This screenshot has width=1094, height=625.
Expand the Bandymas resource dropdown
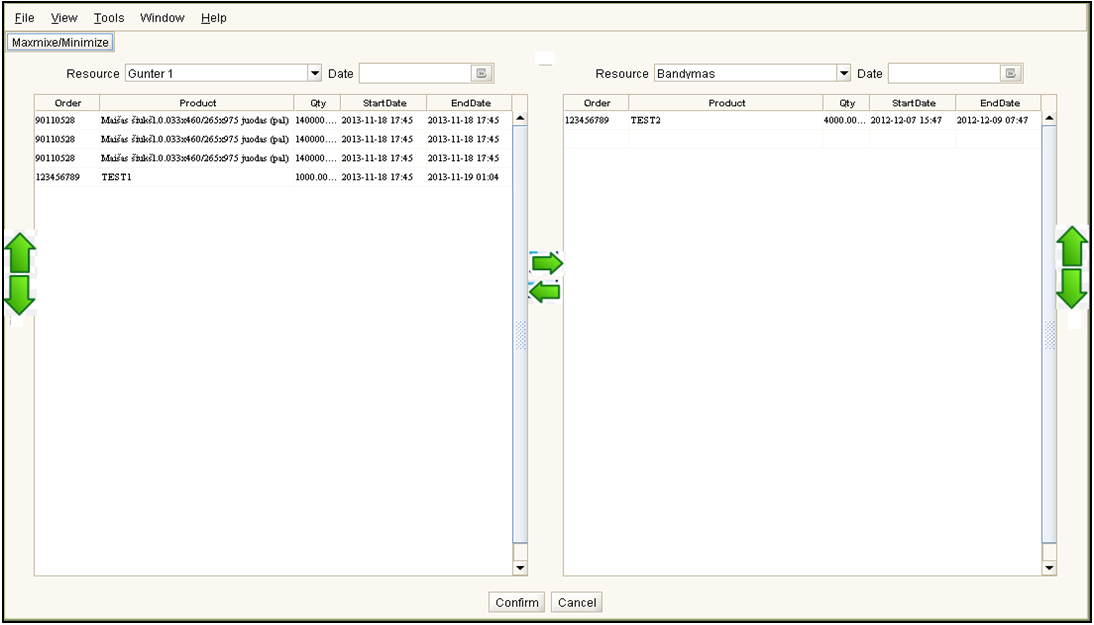(x=844, y=74)
